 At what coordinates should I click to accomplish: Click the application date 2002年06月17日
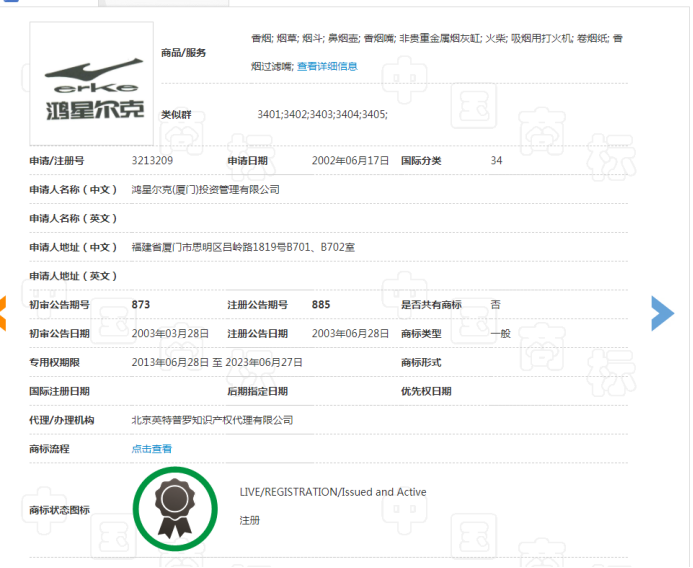pos(350,160)
